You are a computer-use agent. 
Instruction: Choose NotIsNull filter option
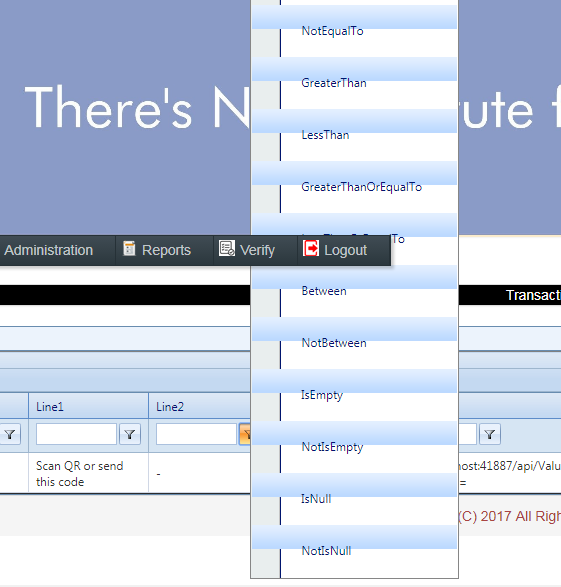326,551
